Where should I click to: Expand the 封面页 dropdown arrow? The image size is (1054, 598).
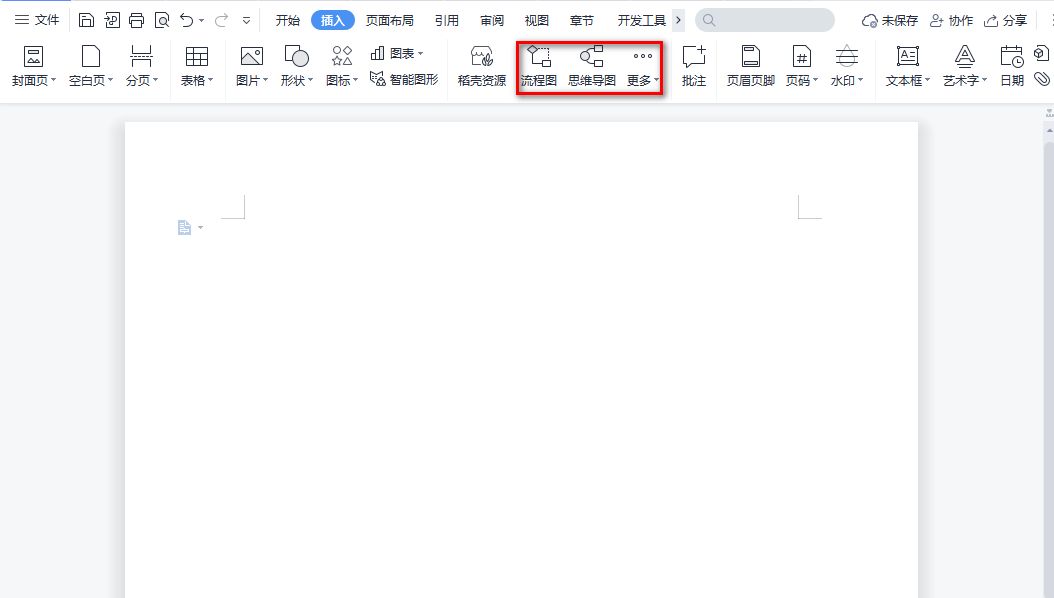coord(53,80)
